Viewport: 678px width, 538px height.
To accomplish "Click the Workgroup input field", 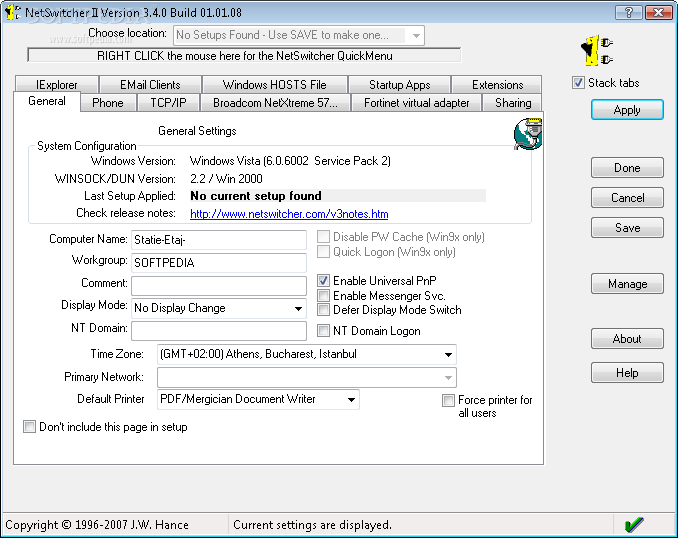I will pos(219,263).
